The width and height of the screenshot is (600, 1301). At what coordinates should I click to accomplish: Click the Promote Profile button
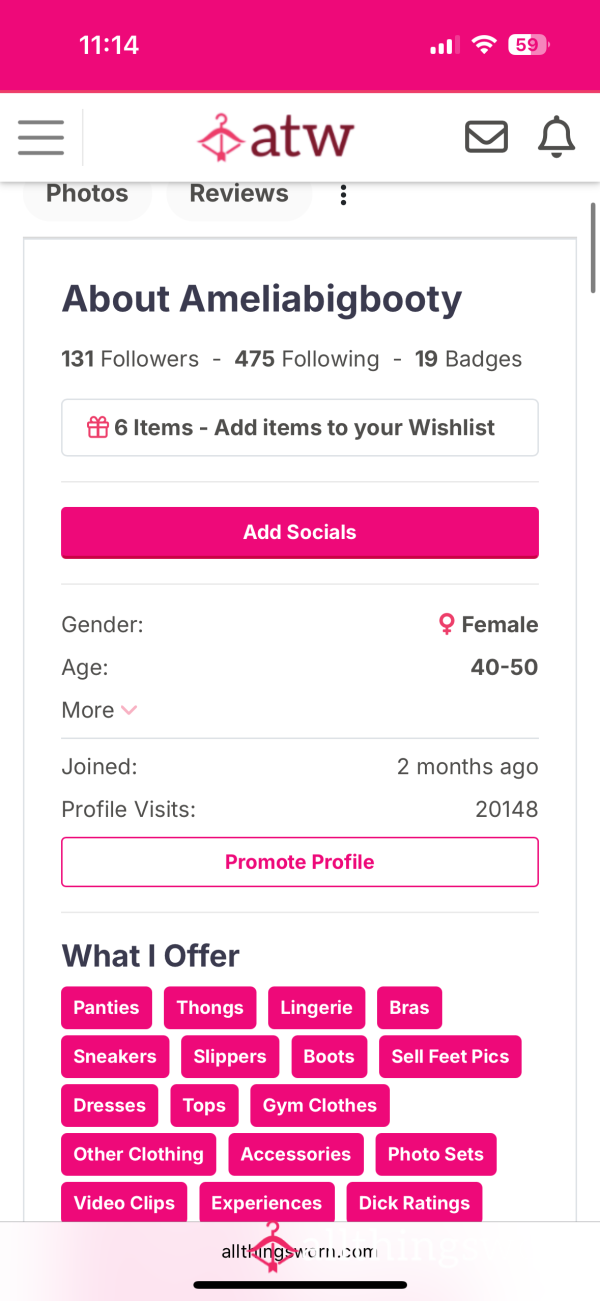pyautogui.click(x=300, y=862)
